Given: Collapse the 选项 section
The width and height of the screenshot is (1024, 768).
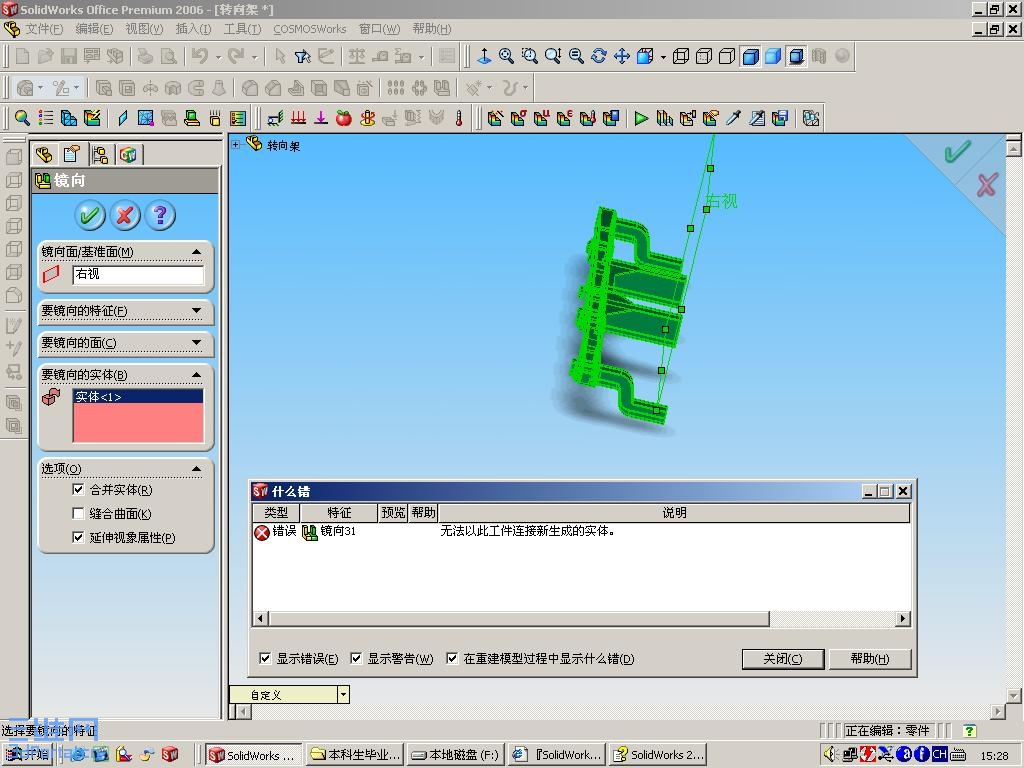Looking at the screenshot, I should (197, 468).
